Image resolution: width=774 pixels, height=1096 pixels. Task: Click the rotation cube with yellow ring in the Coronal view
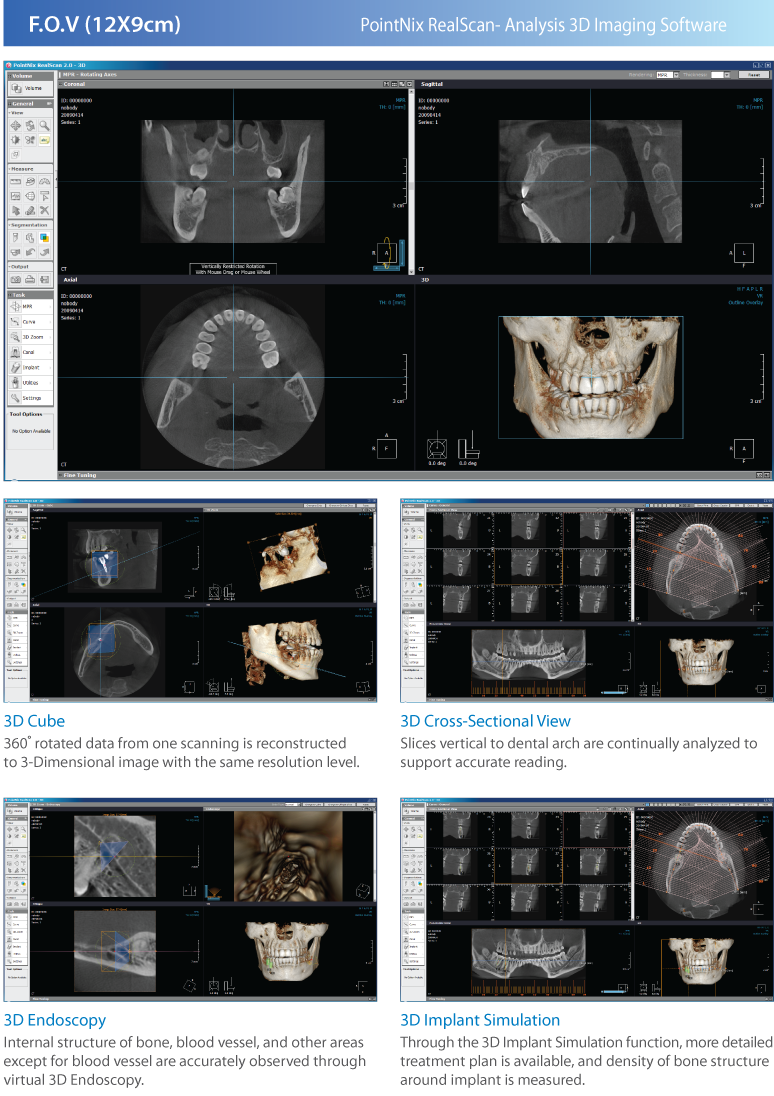tap(387, 254)
